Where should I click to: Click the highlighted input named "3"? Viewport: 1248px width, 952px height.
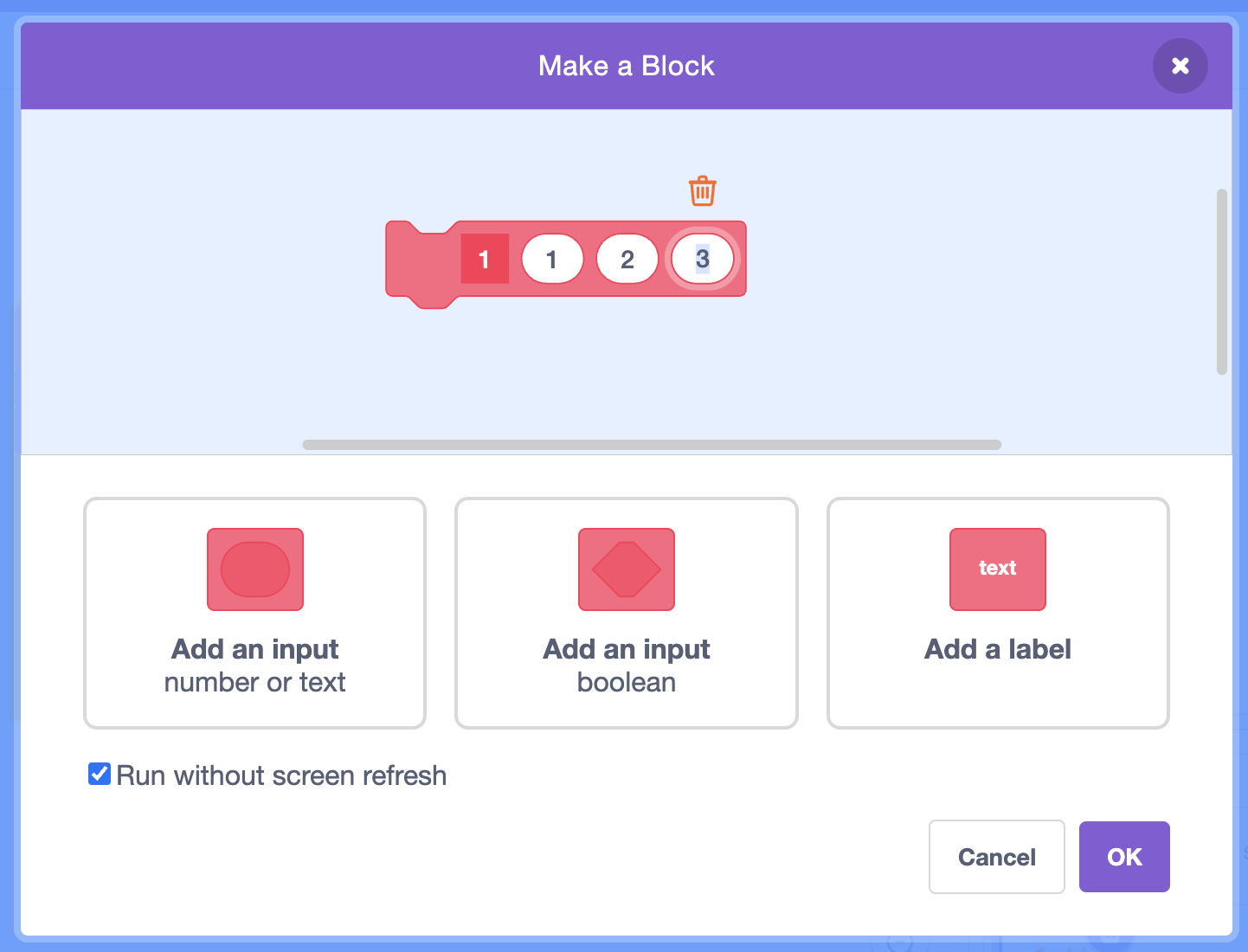pos(702,259)
